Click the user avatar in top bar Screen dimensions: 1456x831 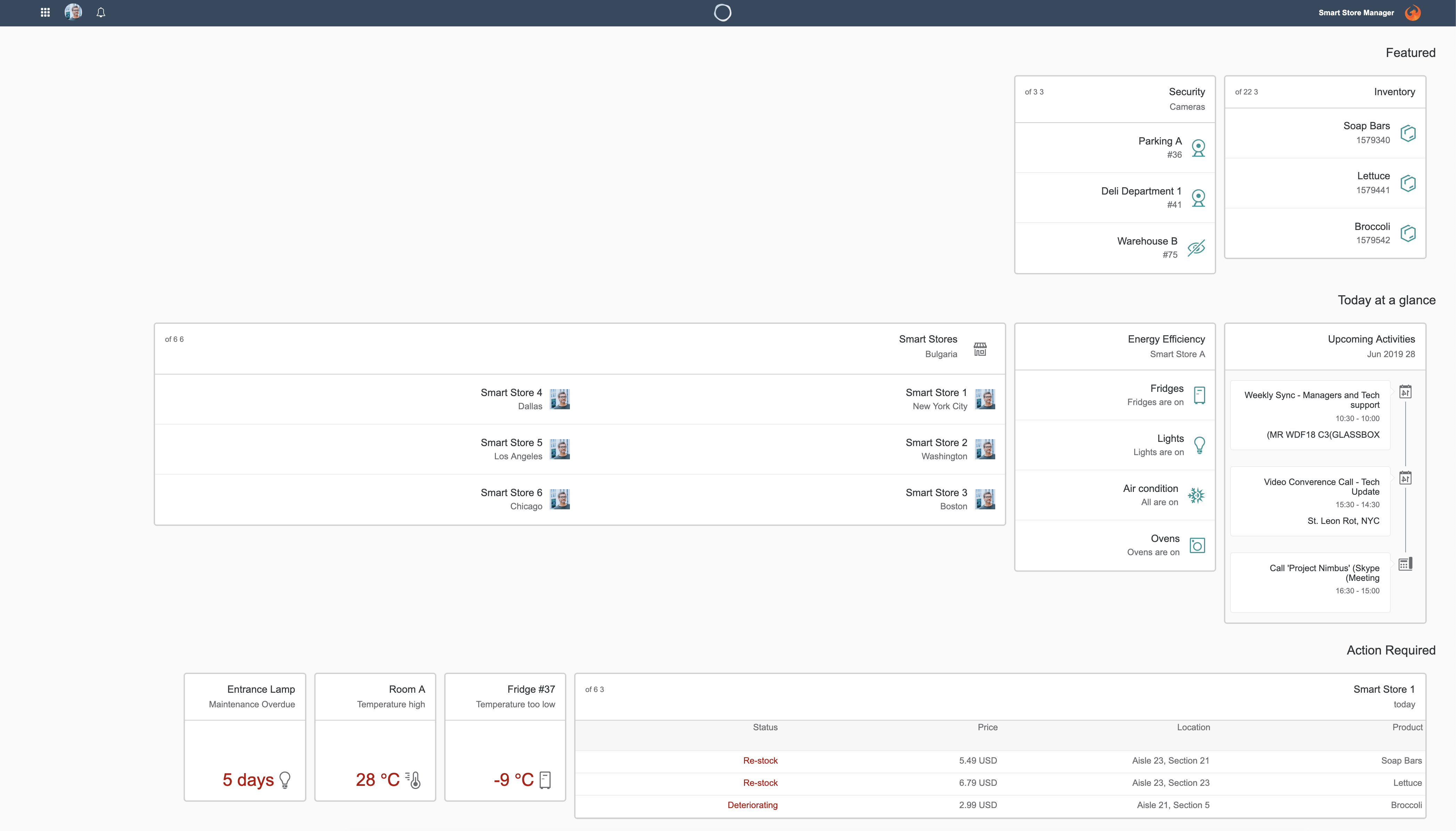(x=73, y=12)
